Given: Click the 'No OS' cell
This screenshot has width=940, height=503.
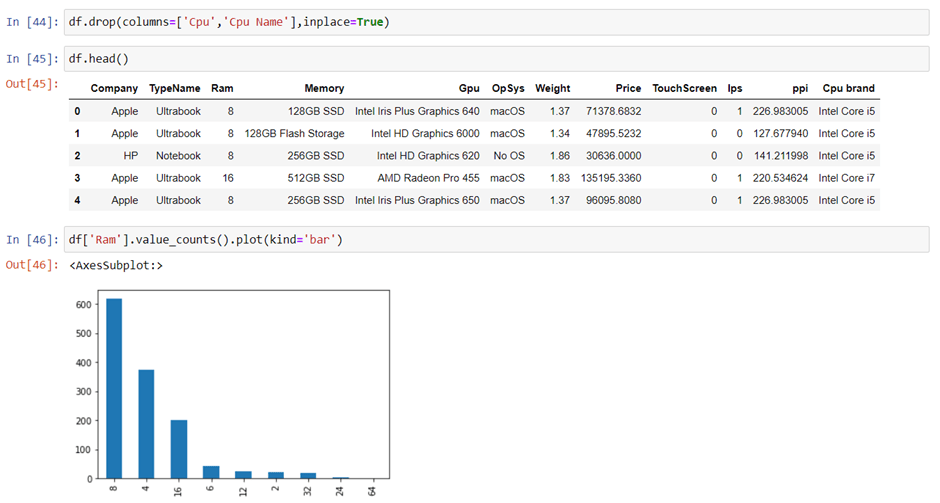Looking at the screenshot, I should (x=509, y=155).
